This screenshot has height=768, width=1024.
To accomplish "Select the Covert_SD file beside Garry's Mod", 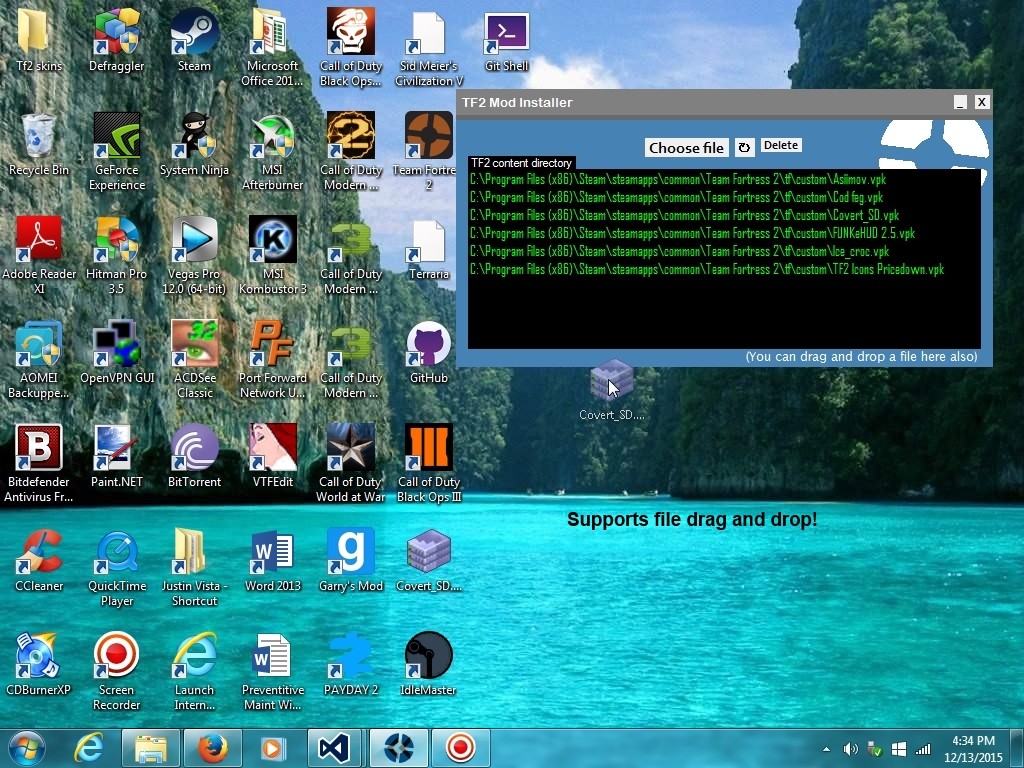I will click(428, 560).
